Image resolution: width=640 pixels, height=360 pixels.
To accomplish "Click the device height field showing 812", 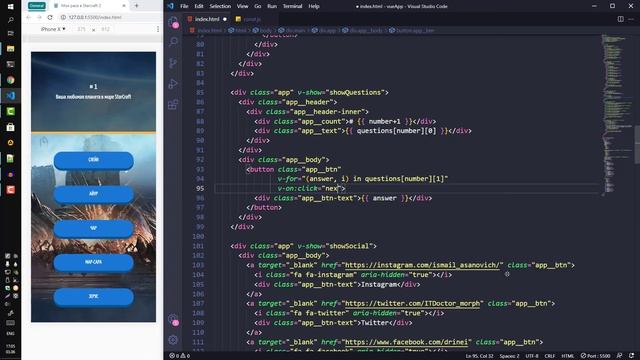I will 105,29.
